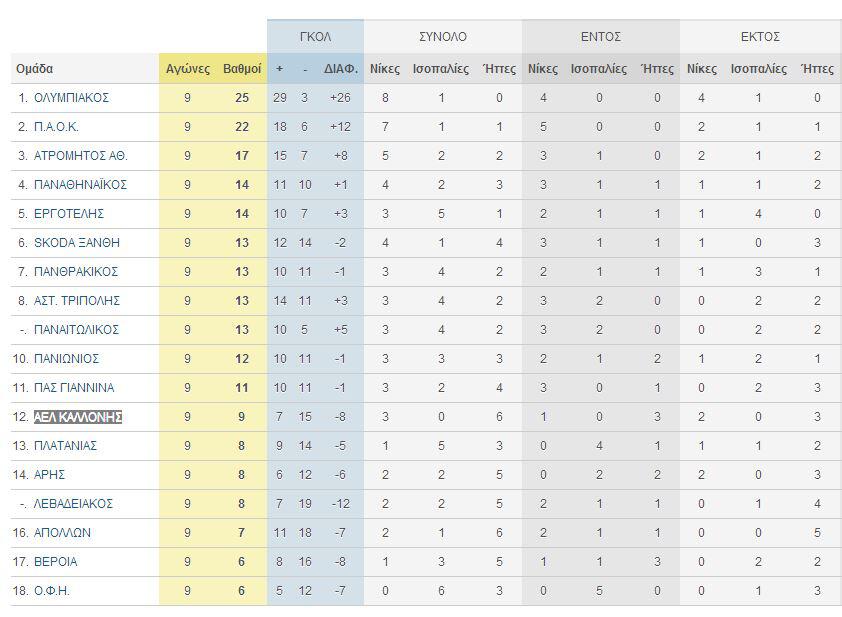Open the ΟΛΥΜΠΙΑΚΟΣ team link
The width and height of the screenshot is (842, 617).
71,98
